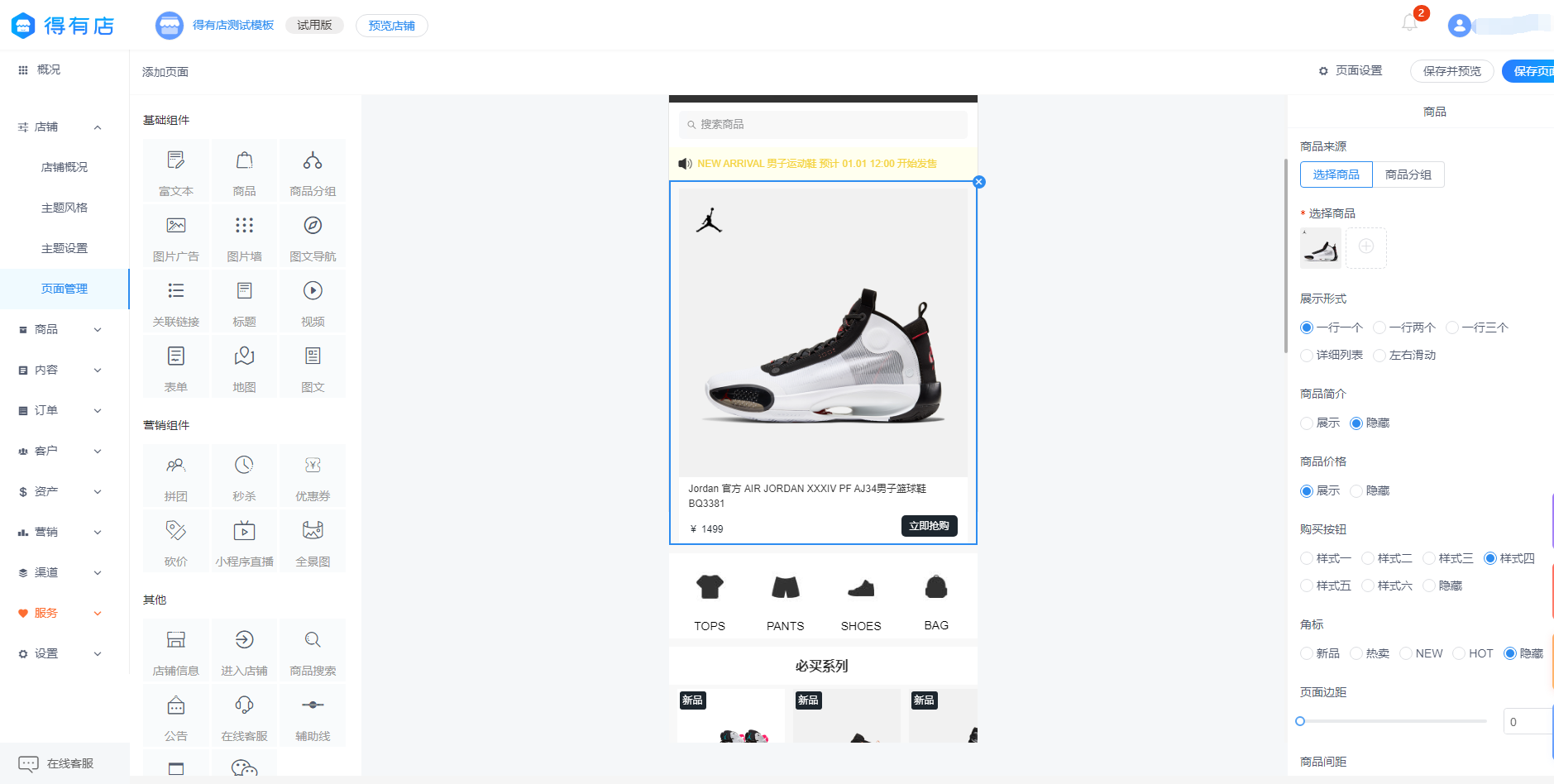This screenshot has height=784, width=1554.
Task: Click 立即抢购 buy button in preview
Action: coord(929,526)
